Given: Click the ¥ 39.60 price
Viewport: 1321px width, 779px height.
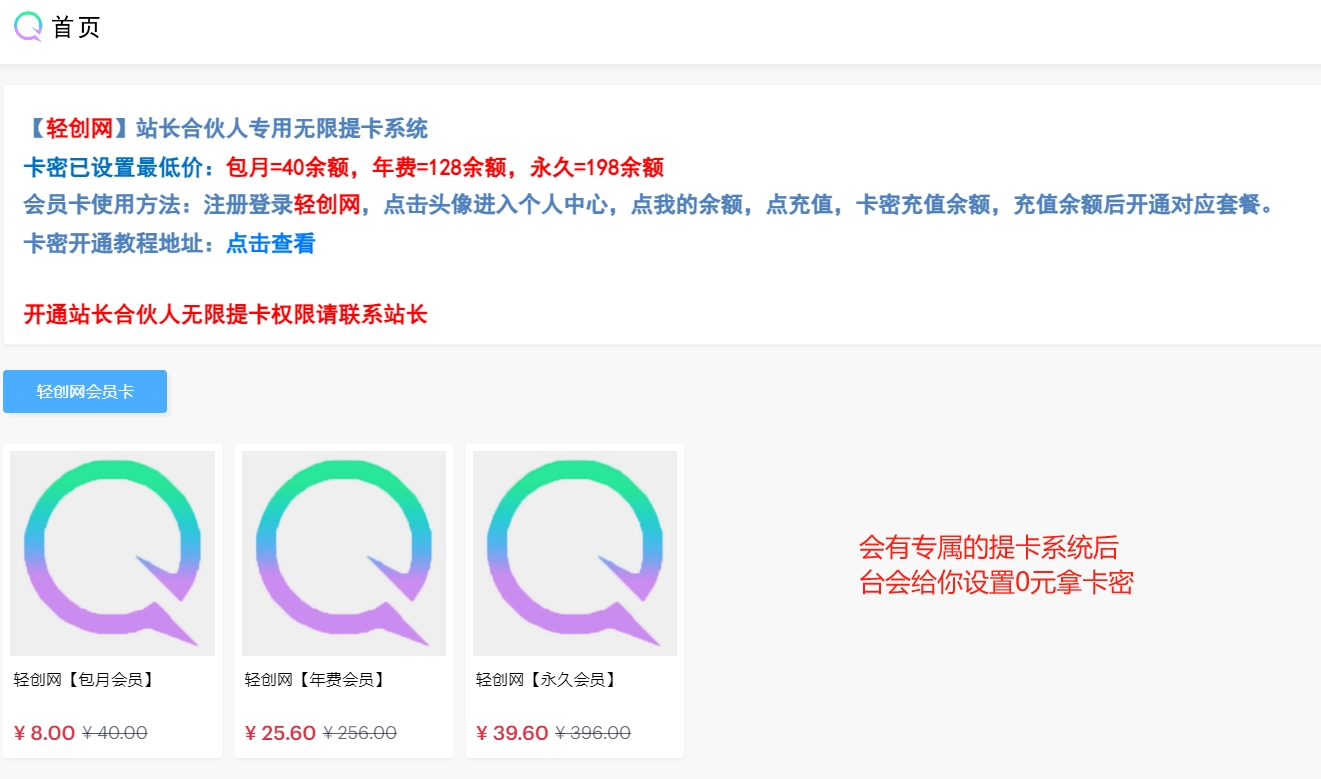Looking at the screenshot, I should click(x=512, y=733).
